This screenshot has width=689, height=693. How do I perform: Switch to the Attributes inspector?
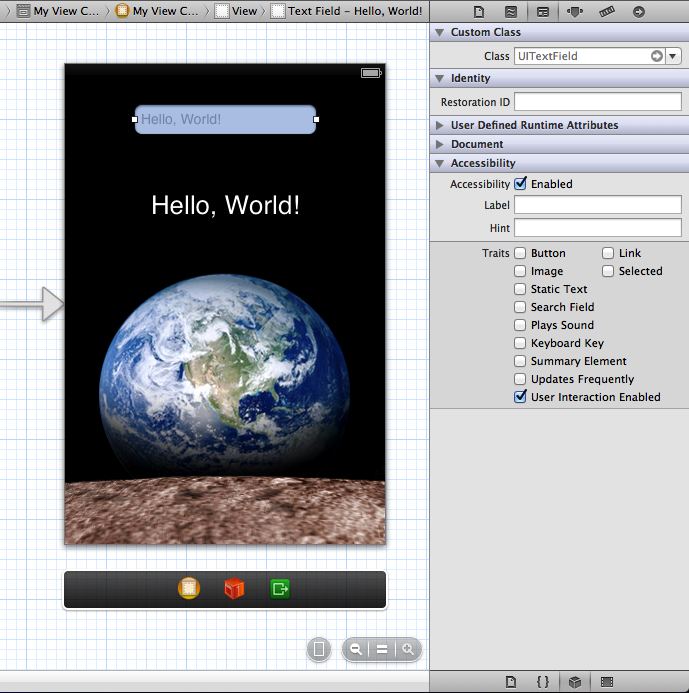pyautogui.click(x=574, y=12)
